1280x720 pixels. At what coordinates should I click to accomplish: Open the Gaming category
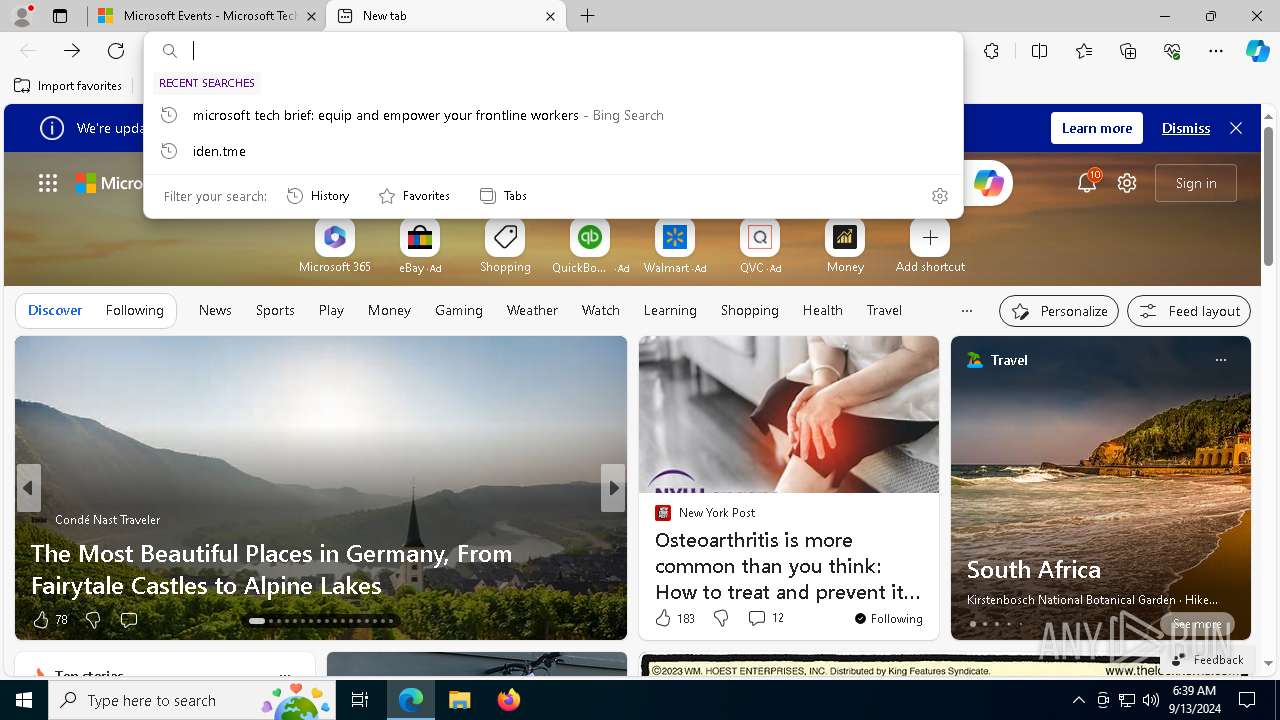coord(459,310)
